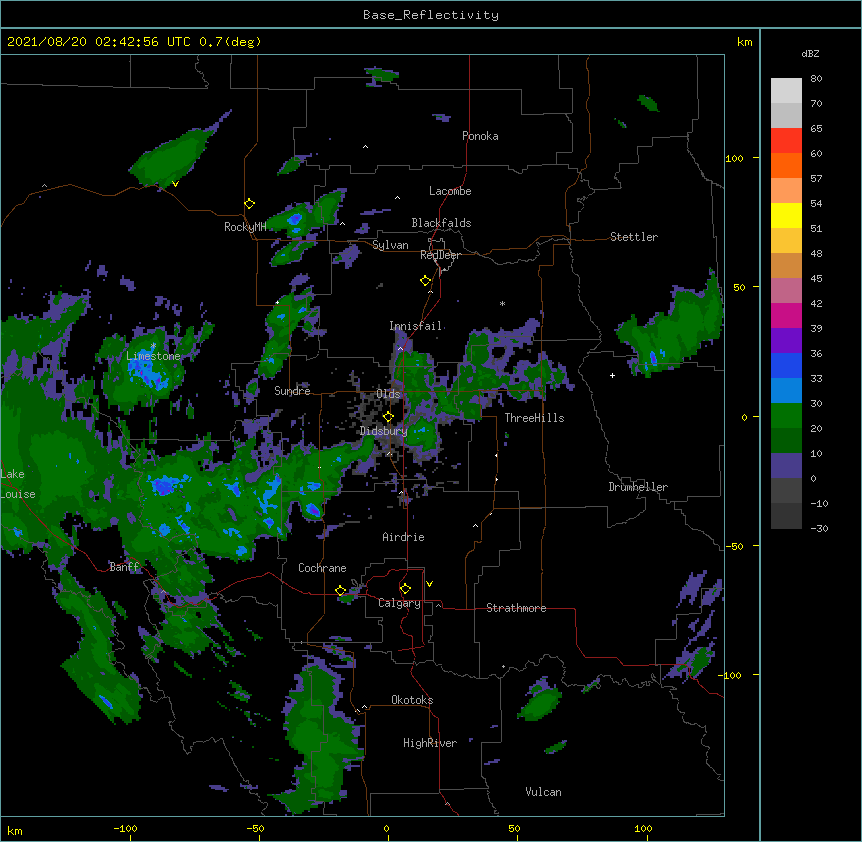Pick the blue 33-36 dBZ legend swatch

click(786, 365)
